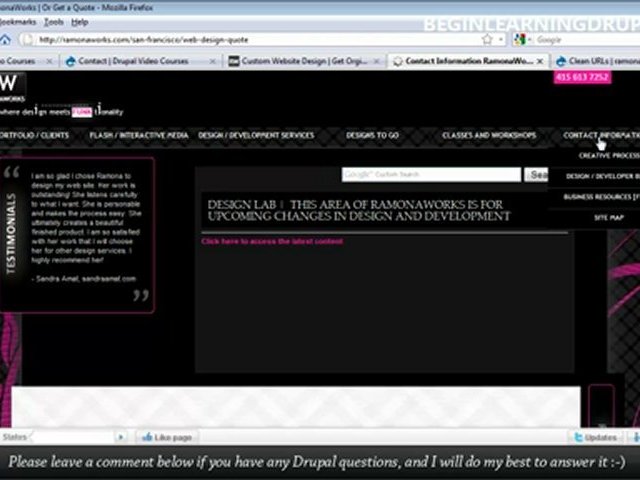Choose Business Resources submenu entry
Image resolution: width=640 pixels, height=480 pixels.
pos(601,197)
